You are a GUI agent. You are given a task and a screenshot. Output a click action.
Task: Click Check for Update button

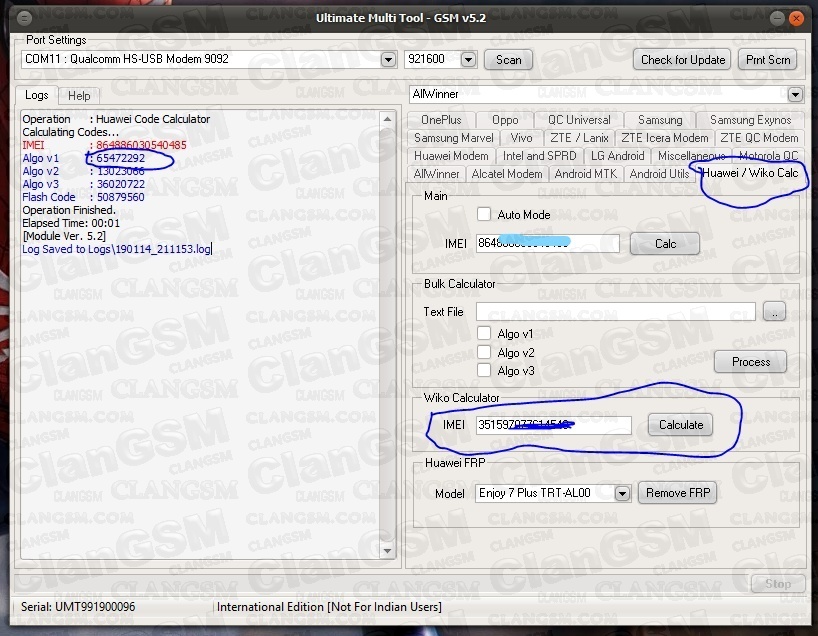(682, 60)
